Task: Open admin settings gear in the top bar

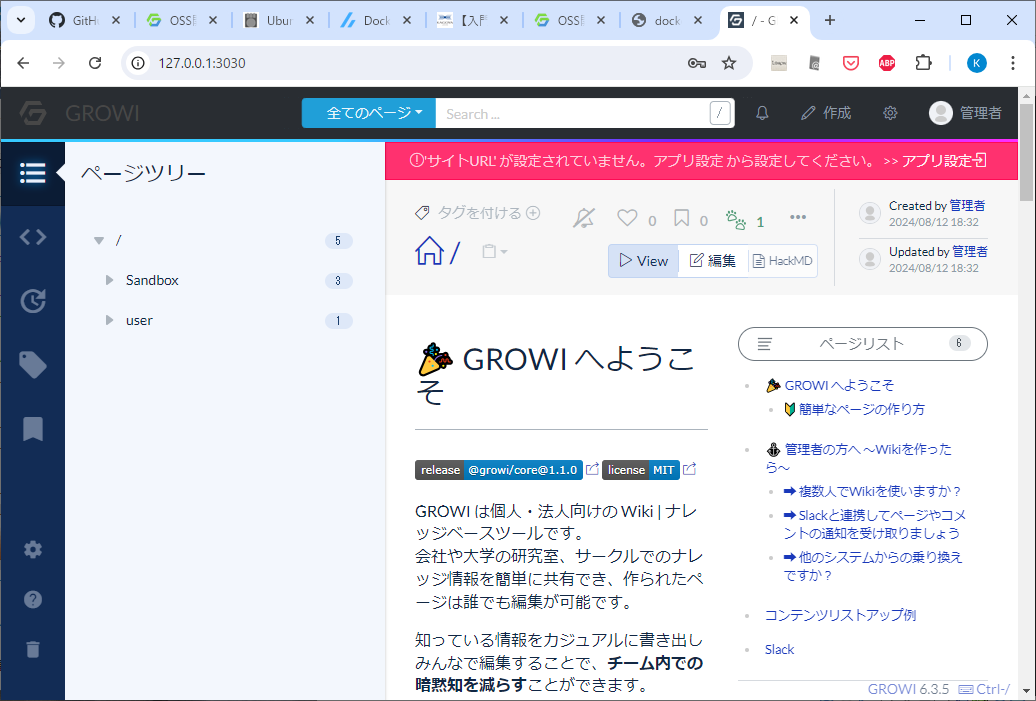Action: (x=890, y=113)
